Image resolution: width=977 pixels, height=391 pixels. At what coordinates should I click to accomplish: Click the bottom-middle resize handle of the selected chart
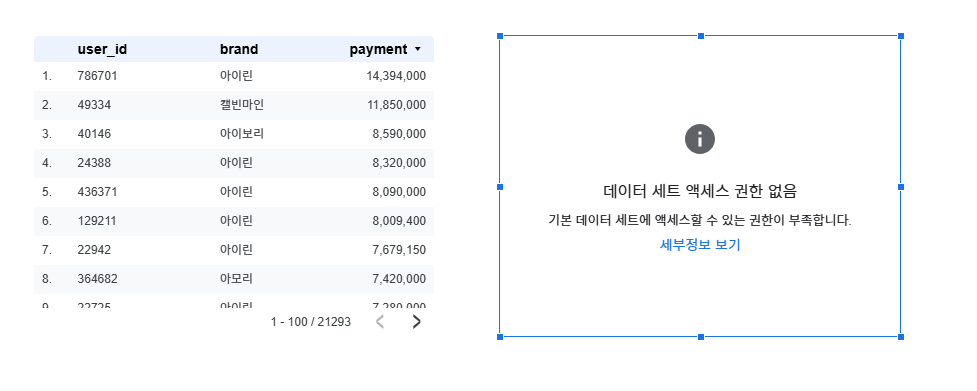701,337
